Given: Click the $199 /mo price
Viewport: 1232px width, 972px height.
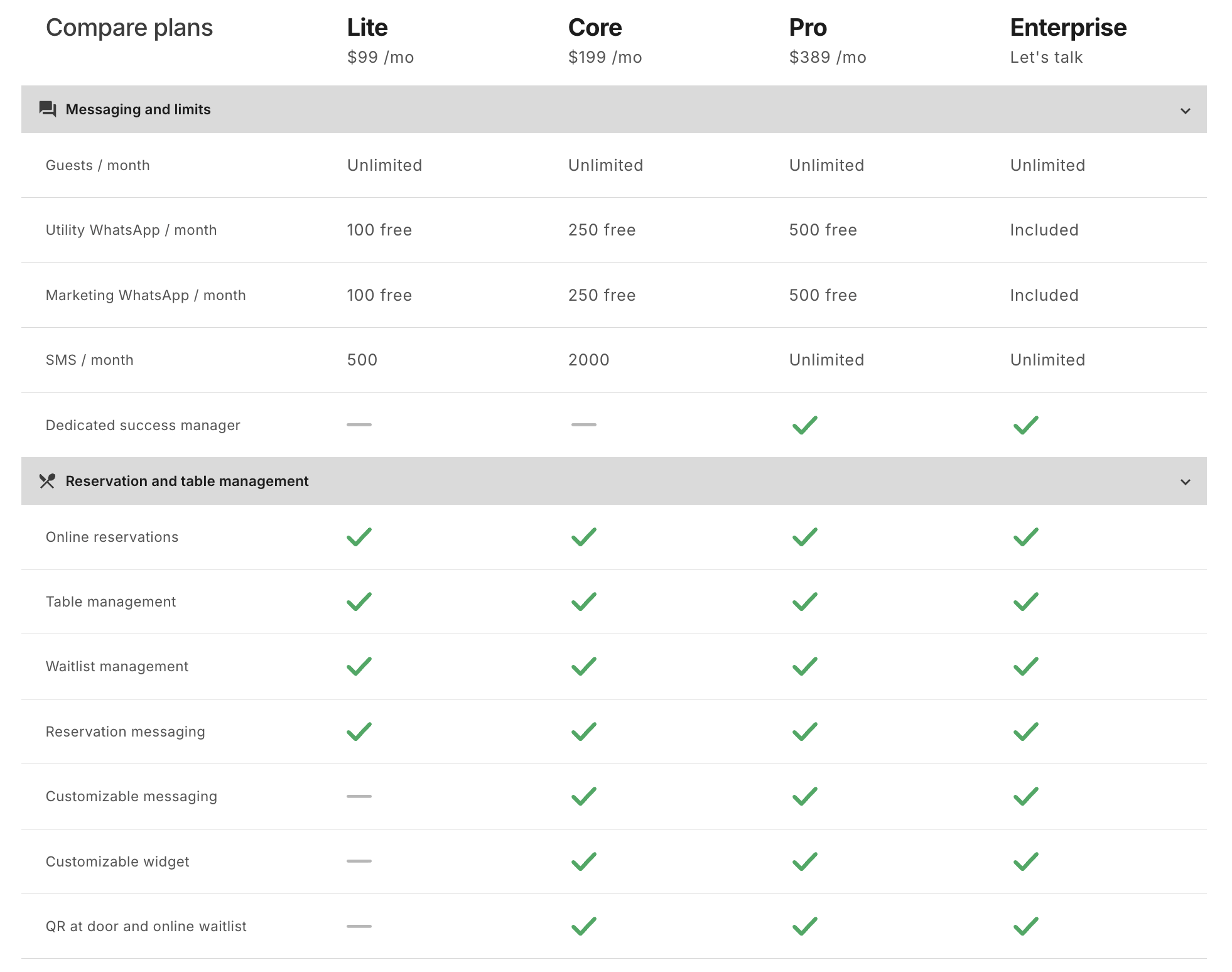Looking at the screenshot, I should point(605,57).
